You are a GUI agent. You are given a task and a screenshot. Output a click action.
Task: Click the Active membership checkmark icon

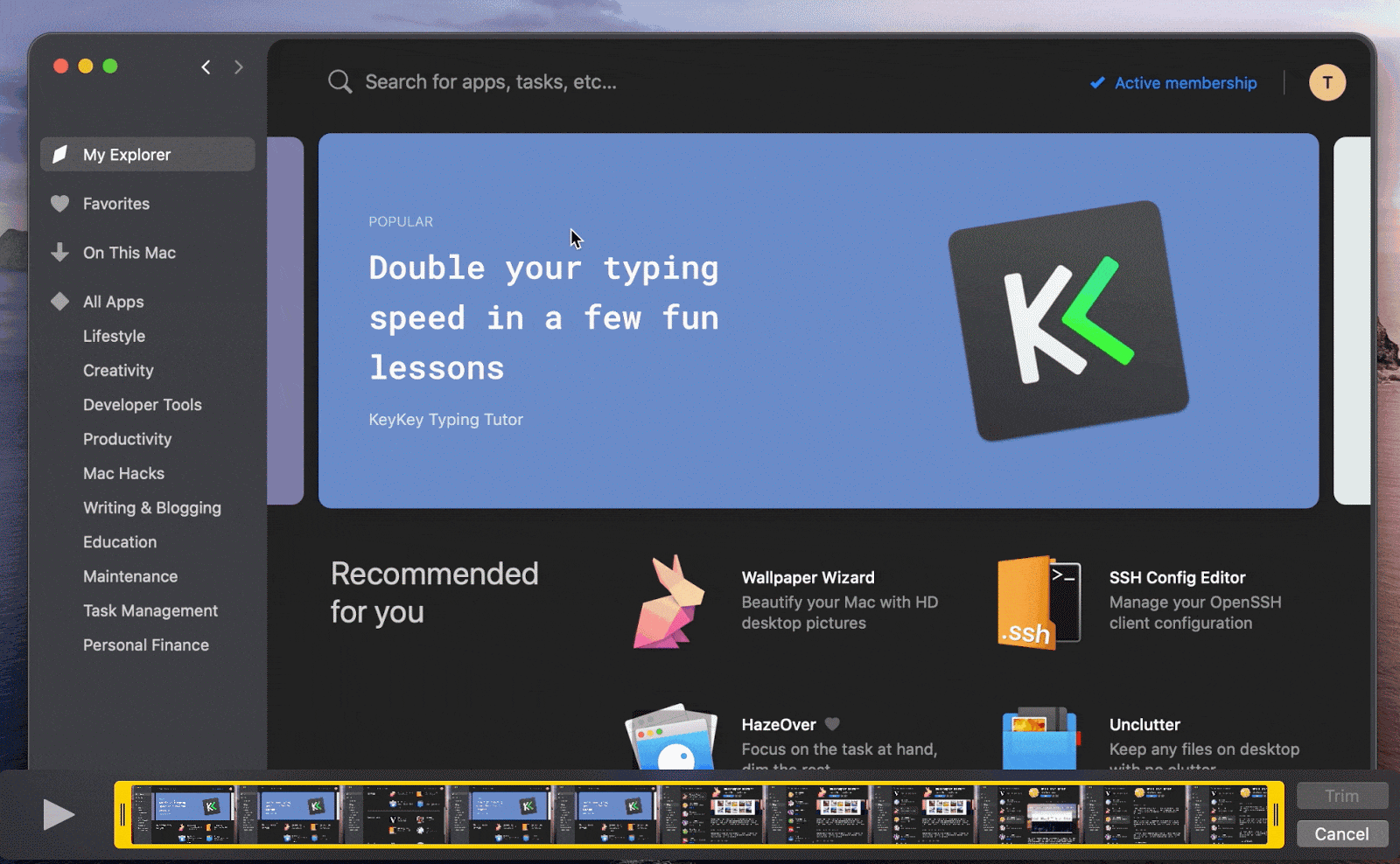(1097, 83)
